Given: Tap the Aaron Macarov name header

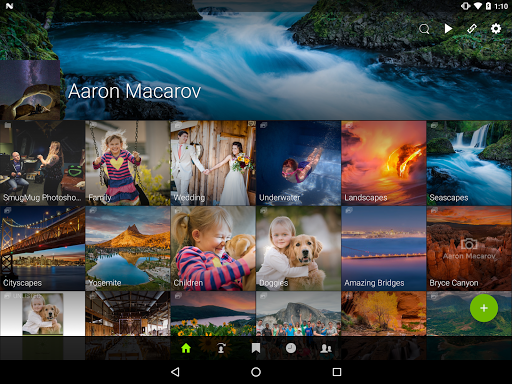Looking at the screenshot, I should (x=134, y=91).
